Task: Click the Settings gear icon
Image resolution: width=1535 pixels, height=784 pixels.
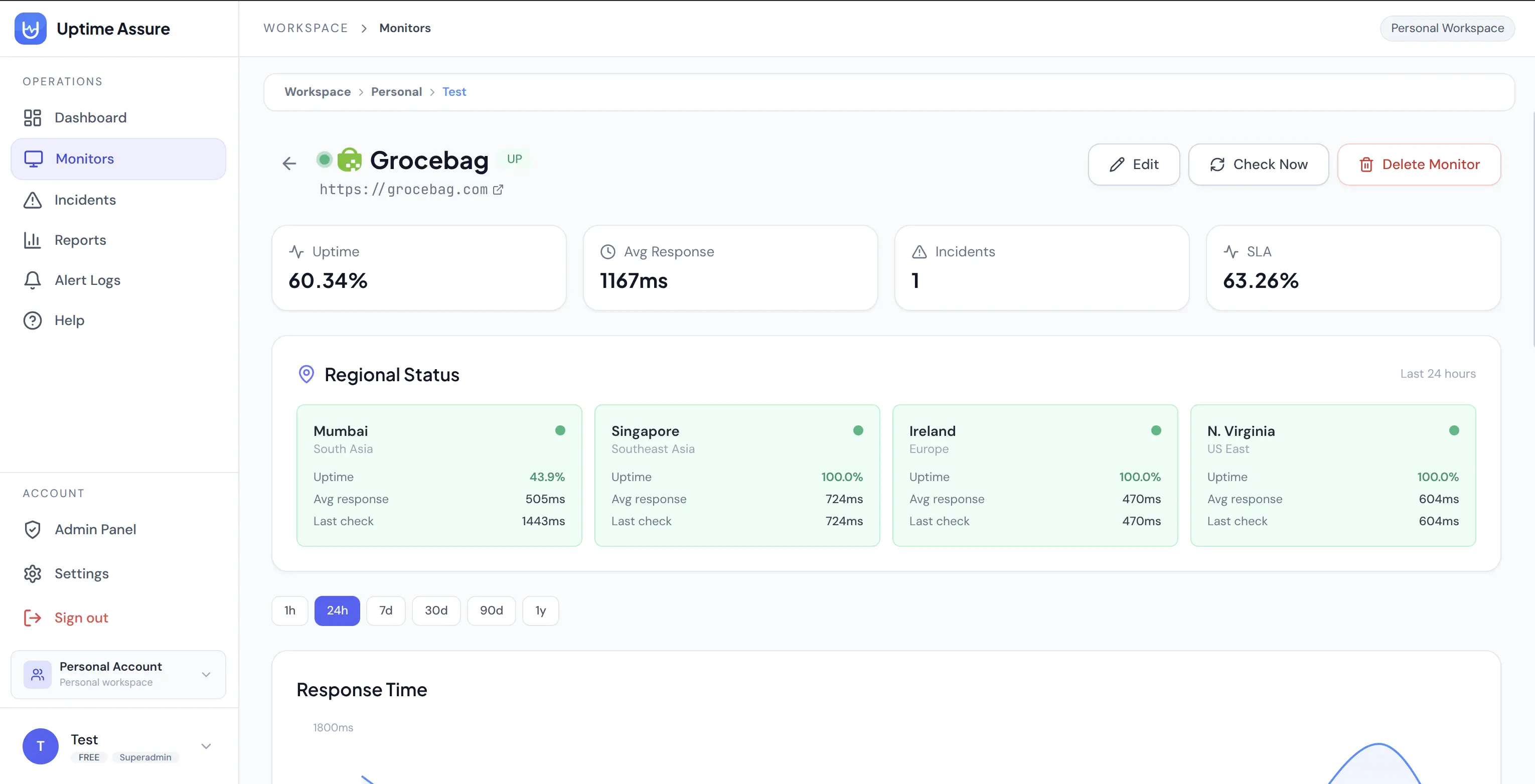Action: pyautogui.click(x=32, y=573)
